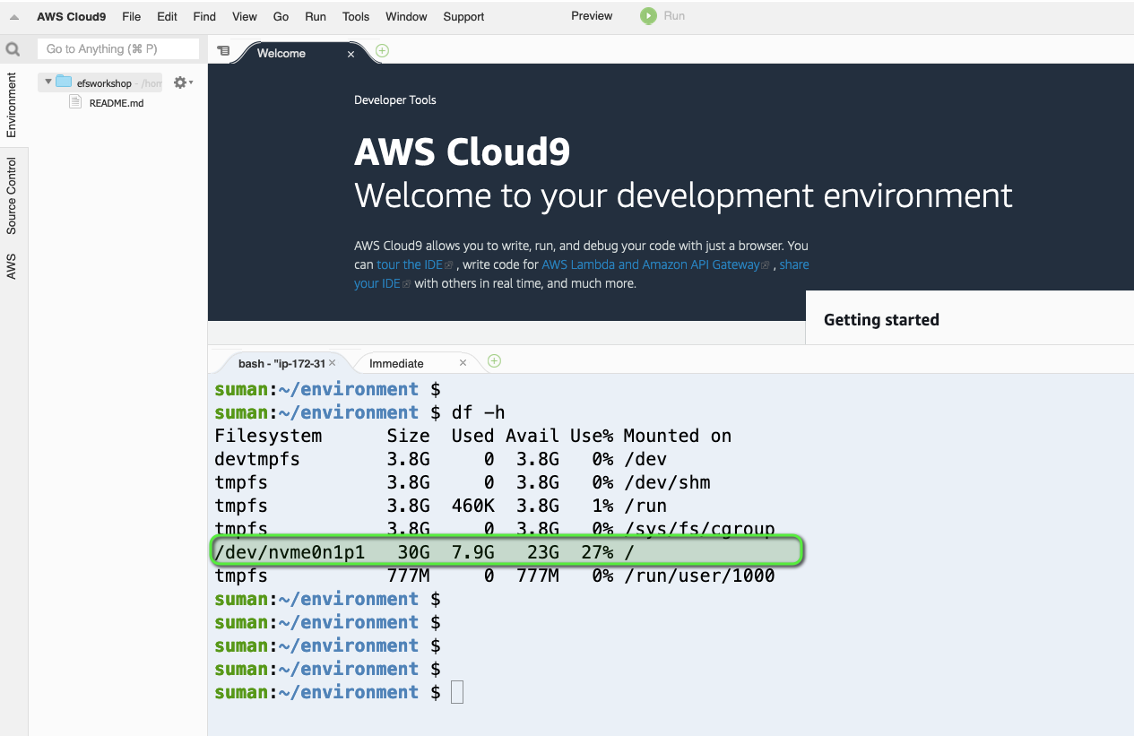Click the /dev/shm mount path

tap(667, 482)
